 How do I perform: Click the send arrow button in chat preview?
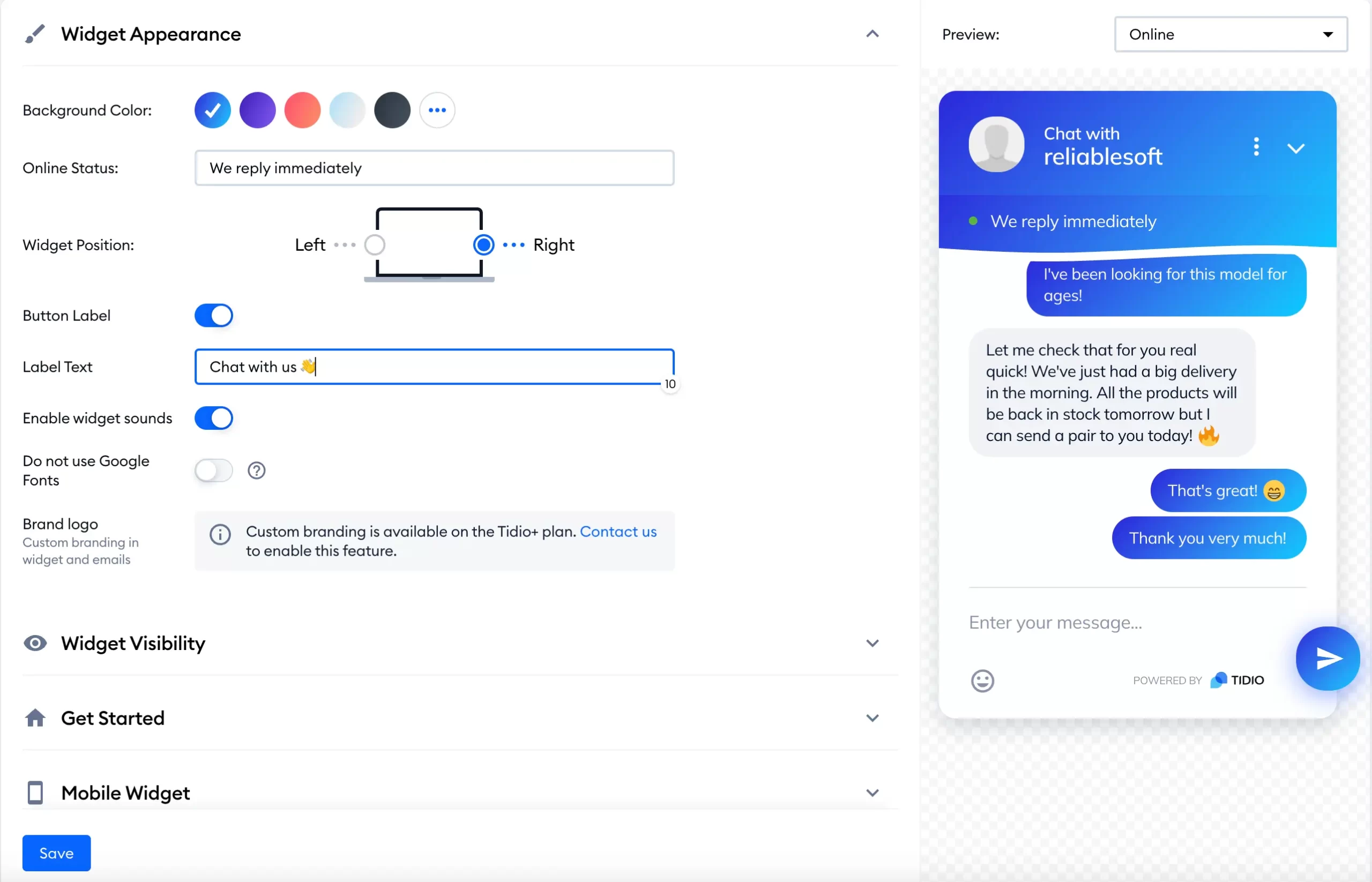tap(1327, 658)
